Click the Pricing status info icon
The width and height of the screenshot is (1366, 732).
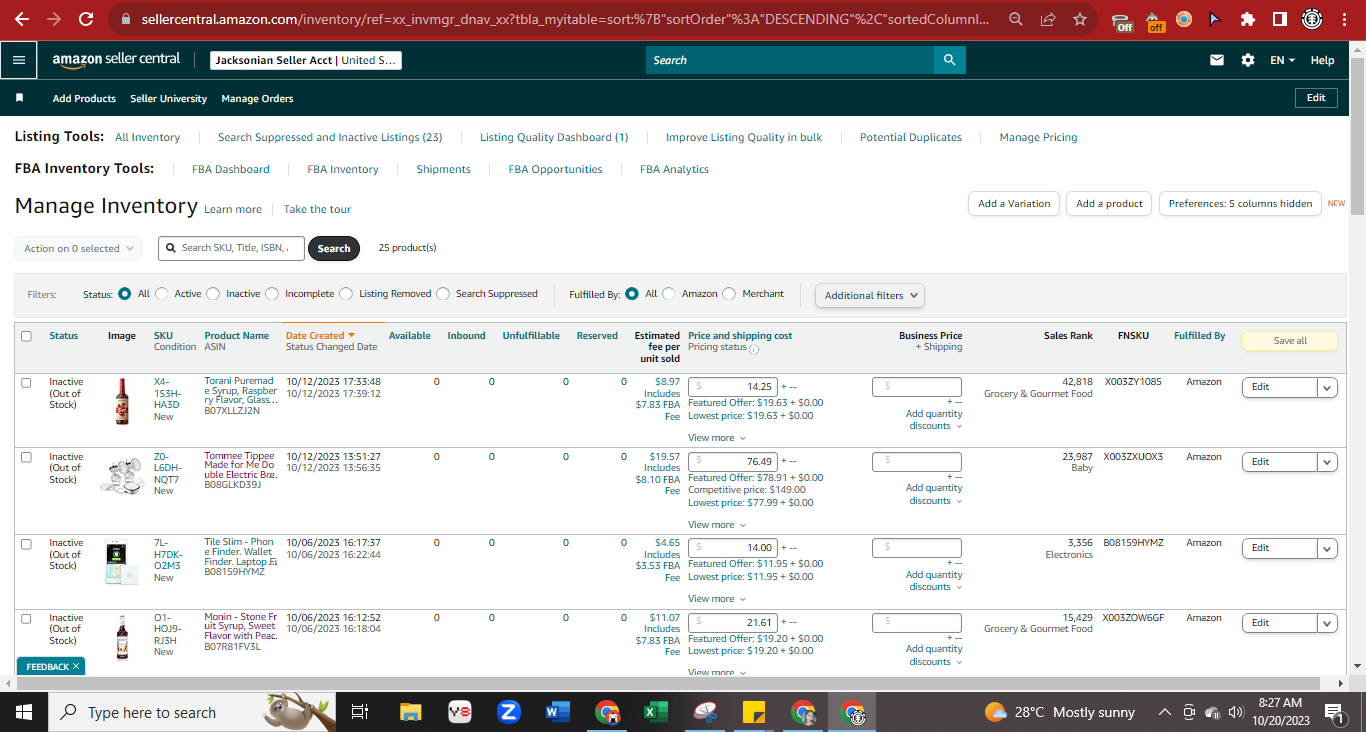point(754,349)
